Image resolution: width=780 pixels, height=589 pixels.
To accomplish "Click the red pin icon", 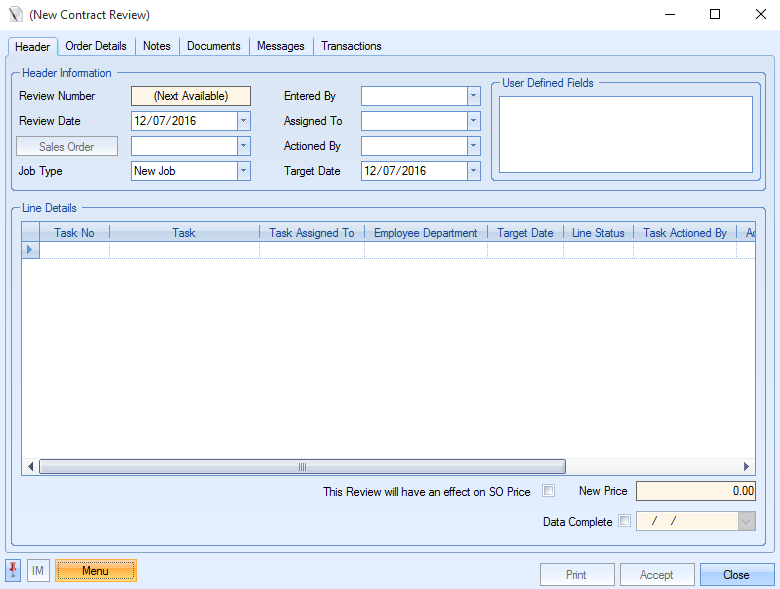I will coord(13,571).
